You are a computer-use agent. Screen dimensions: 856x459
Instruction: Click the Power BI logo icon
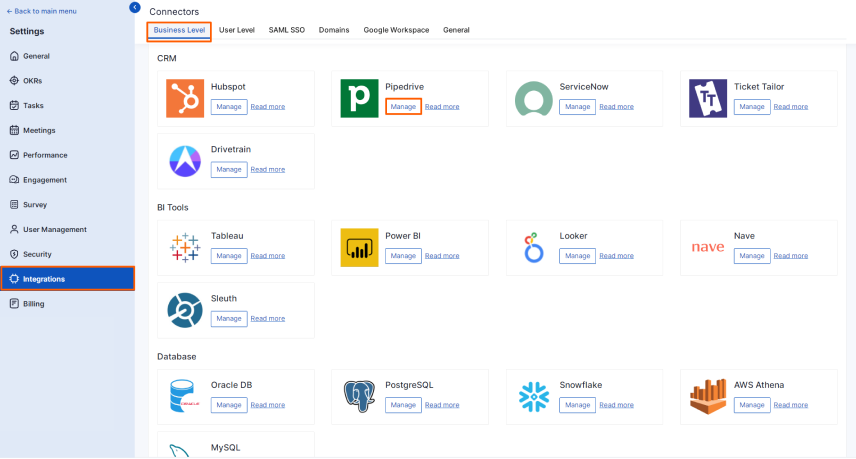[359, 247]
